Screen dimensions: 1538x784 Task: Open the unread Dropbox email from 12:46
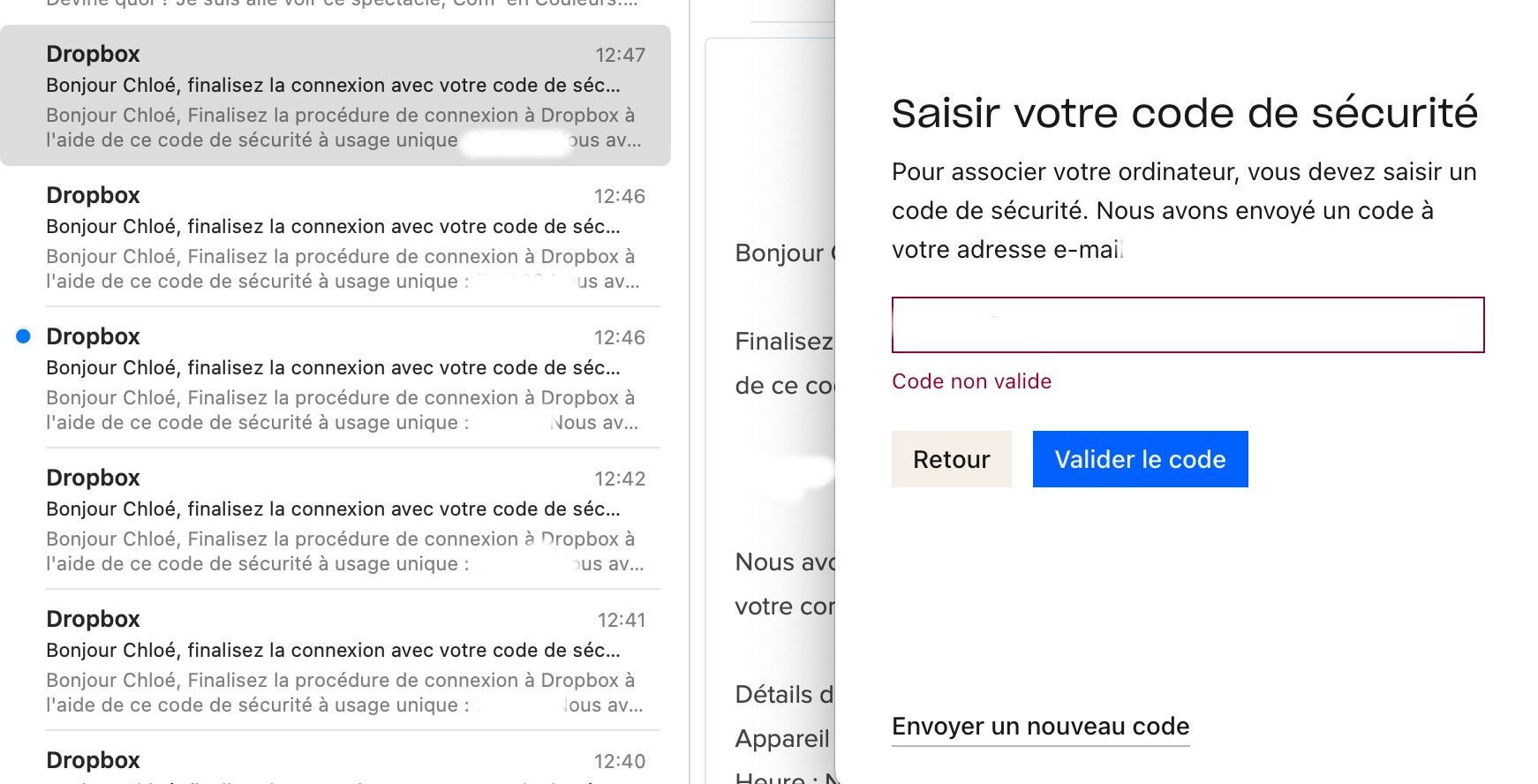point(335,378)
